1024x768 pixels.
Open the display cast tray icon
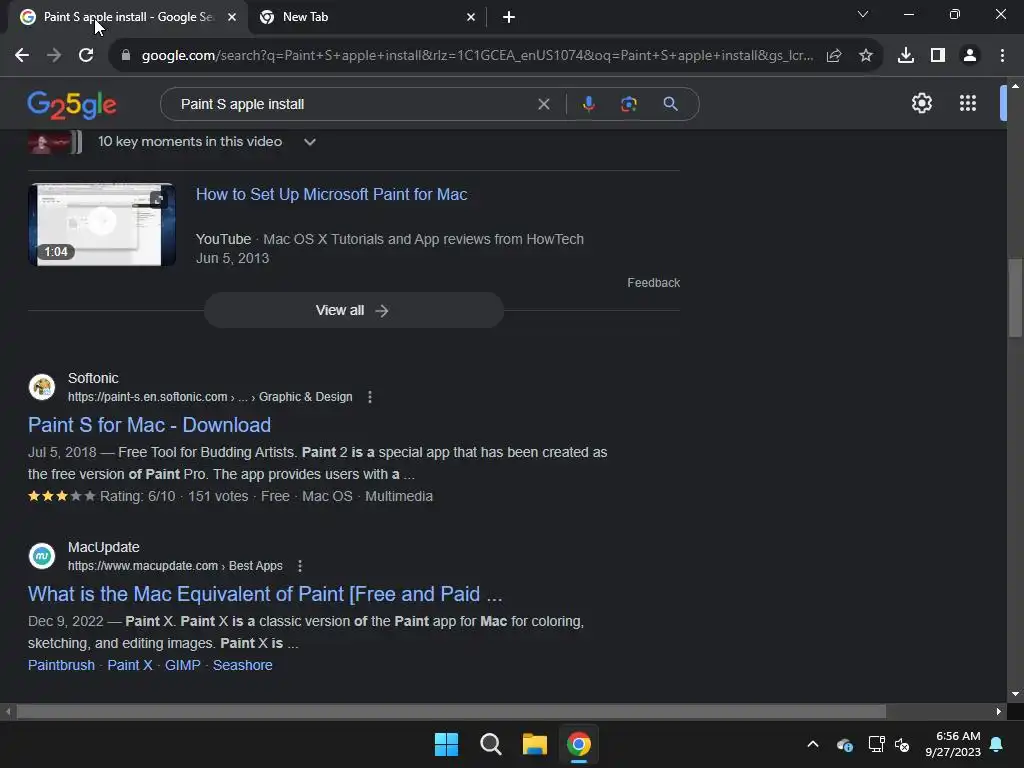pyautogui.click(x=876, y=744)
